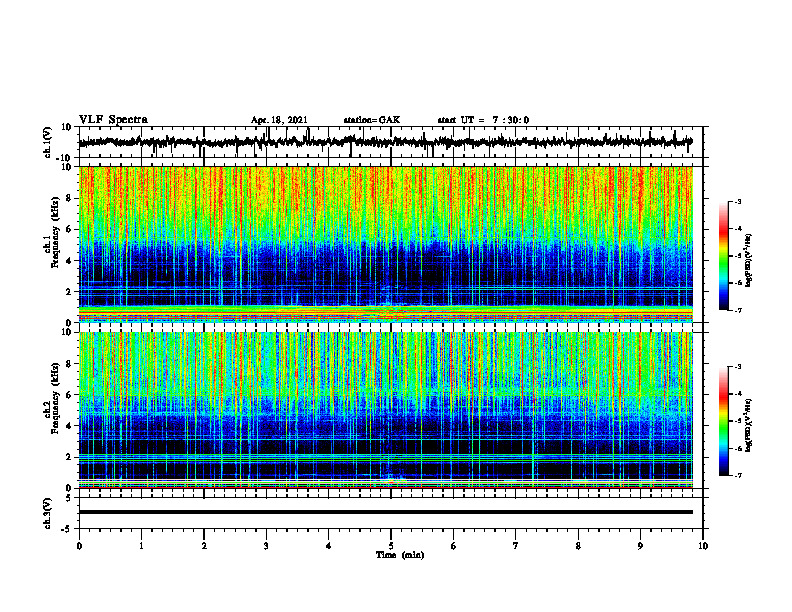Image resolution: width=792 pixels, height=612 pixels.
Task: Select the "start UT = 7:30:0" text
Action: [483, 120]
